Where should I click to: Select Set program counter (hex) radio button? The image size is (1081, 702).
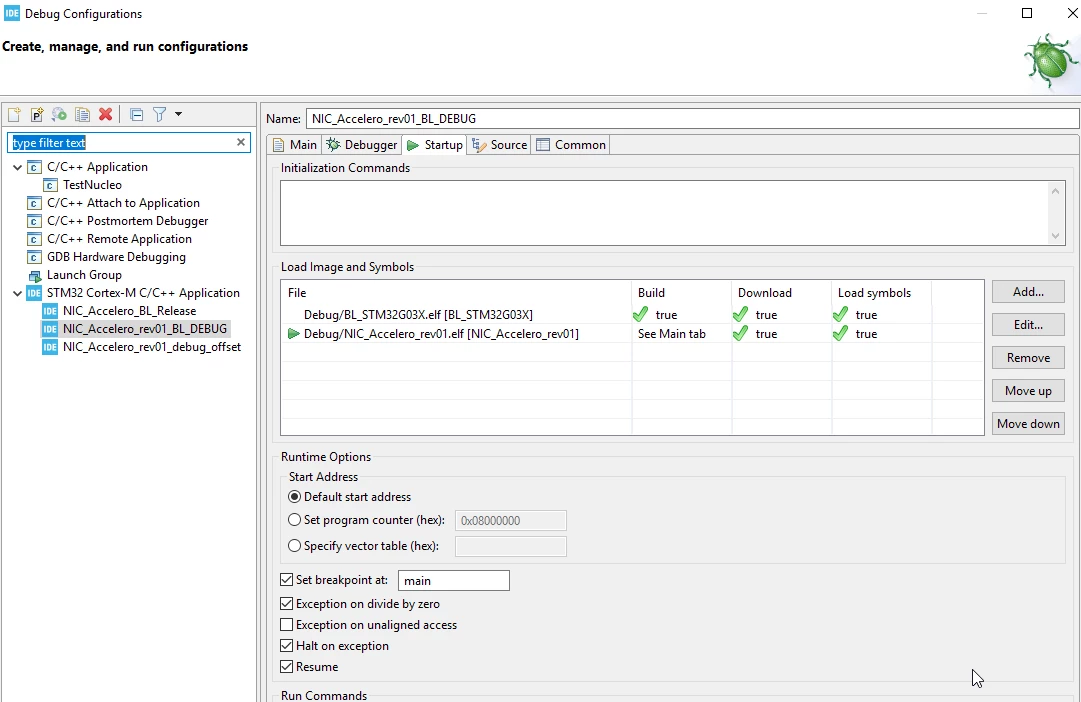[294, 520]
